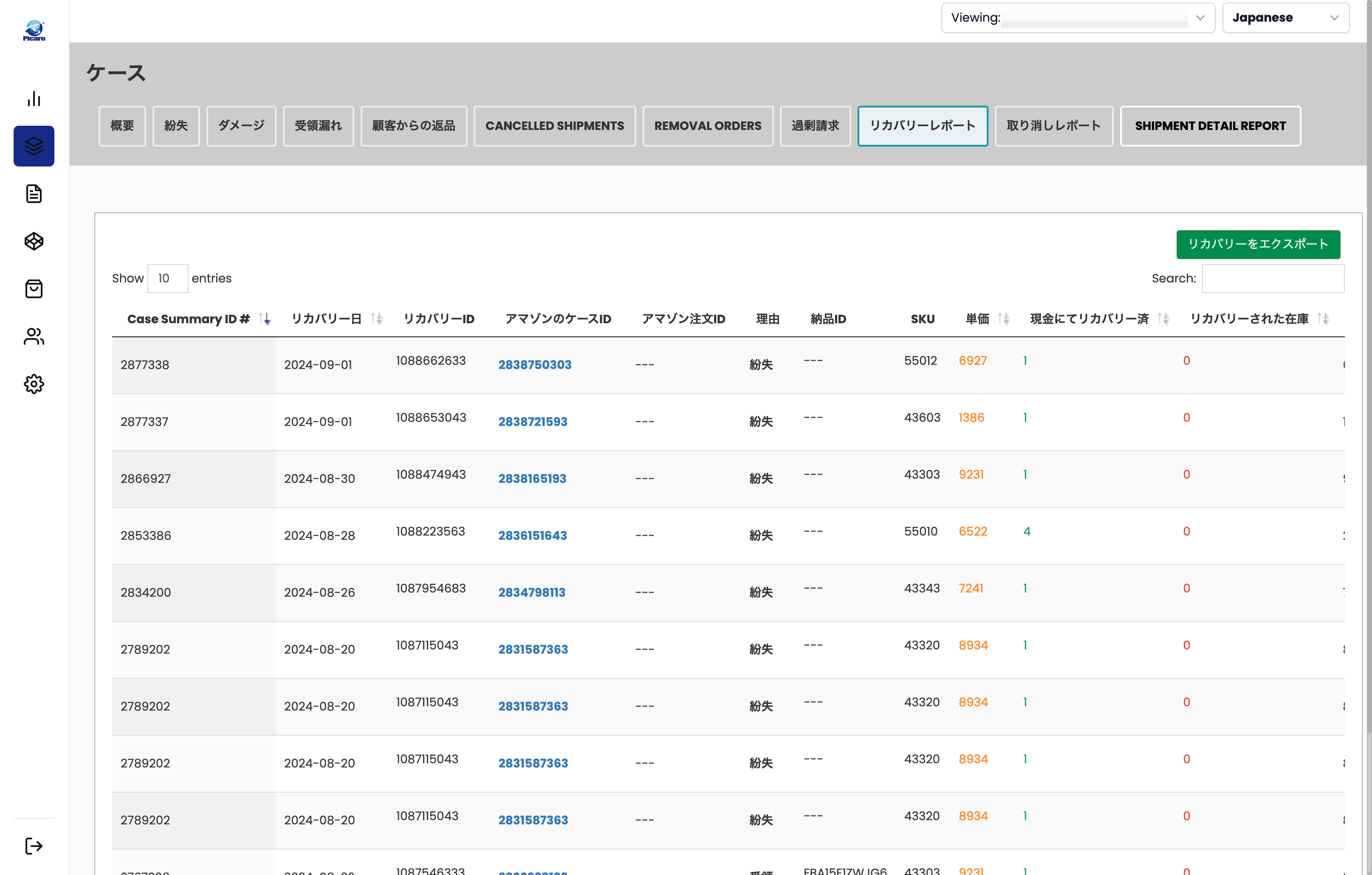Sort by Case Summary ID # arrows
The height and width of the screenshot is (875, 1372).
(265, 319)
